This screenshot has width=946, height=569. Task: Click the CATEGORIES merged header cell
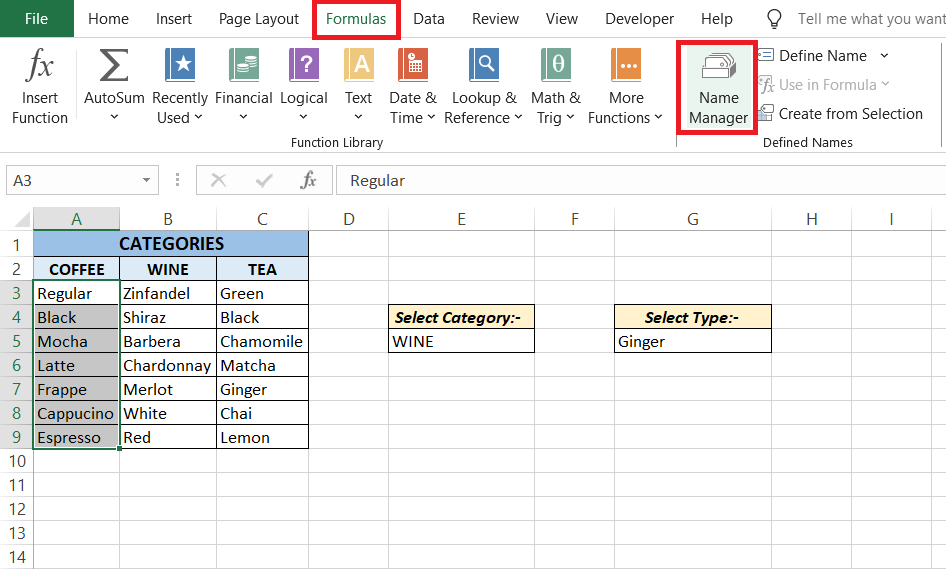pyautogui.click(x=171, y=243)
